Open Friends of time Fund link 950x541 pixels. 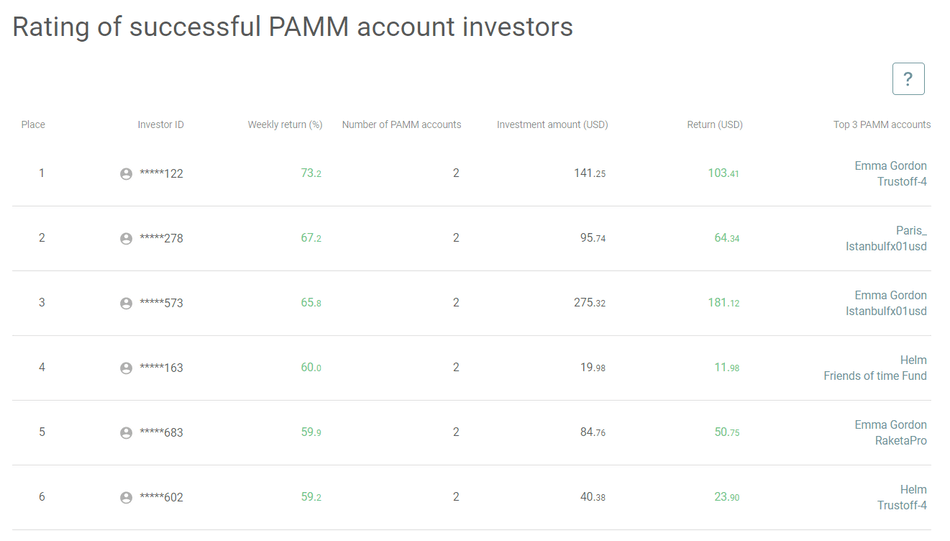pyautogui.click(x=875, y=376)
